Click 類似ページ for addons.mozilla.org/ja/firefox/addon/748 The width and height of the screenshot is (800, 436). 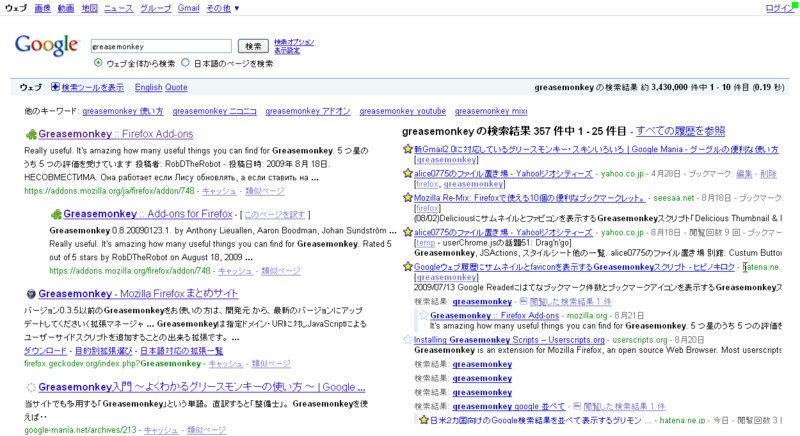click(x=265, y=191)
